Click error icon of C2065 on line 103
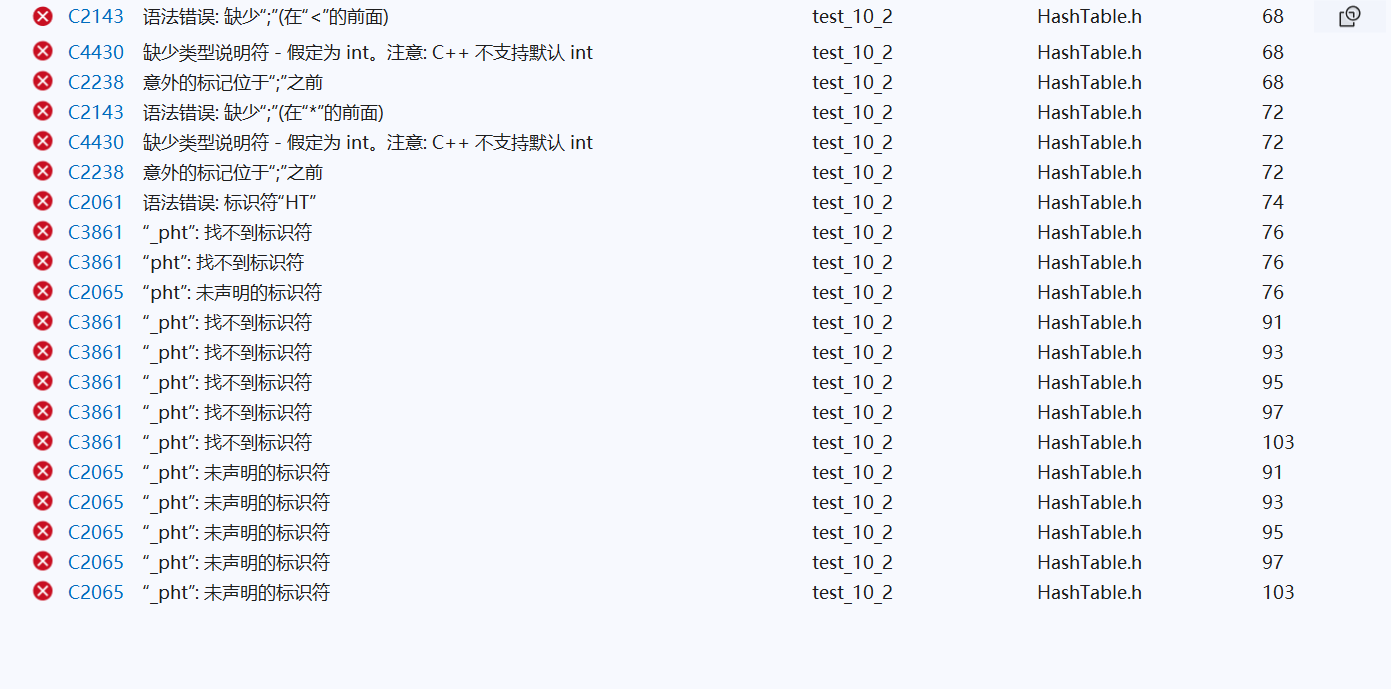1391x689 pixels. click(42, 592)
